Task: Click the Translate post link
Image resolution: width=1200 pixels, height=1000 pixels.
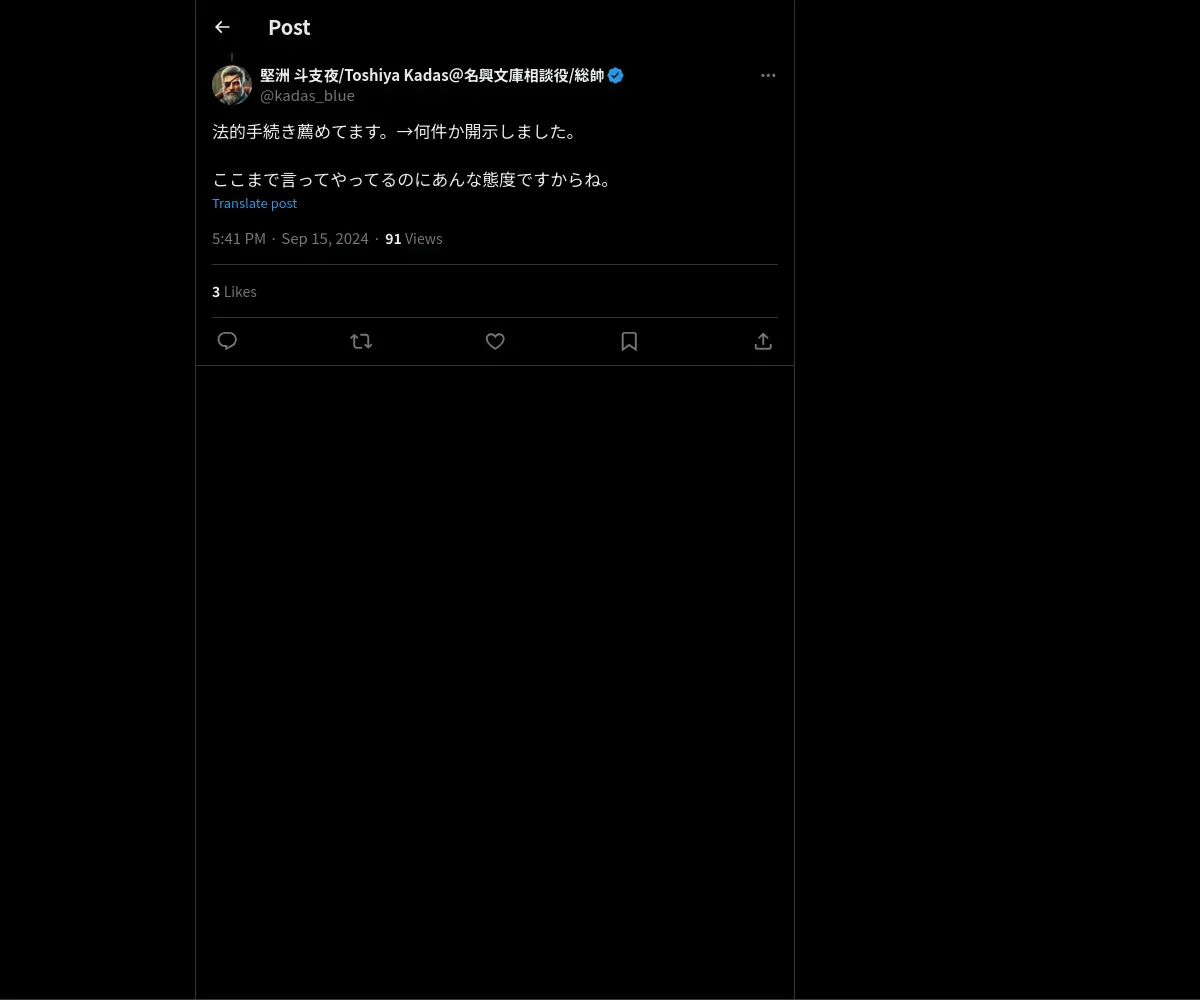Action: pyautogui.click(x=254, y=203)
